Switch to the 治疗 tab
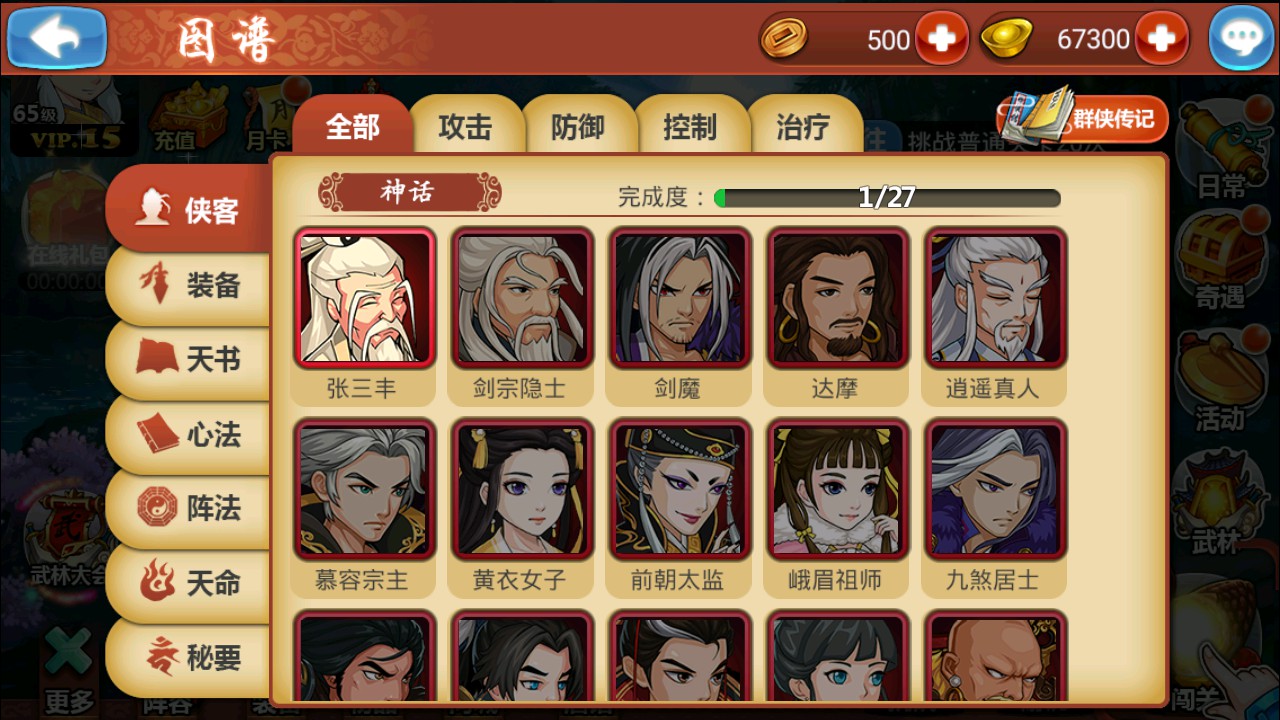The height and width of the screenshot is (720, 1280). click(x=804, y=127)
